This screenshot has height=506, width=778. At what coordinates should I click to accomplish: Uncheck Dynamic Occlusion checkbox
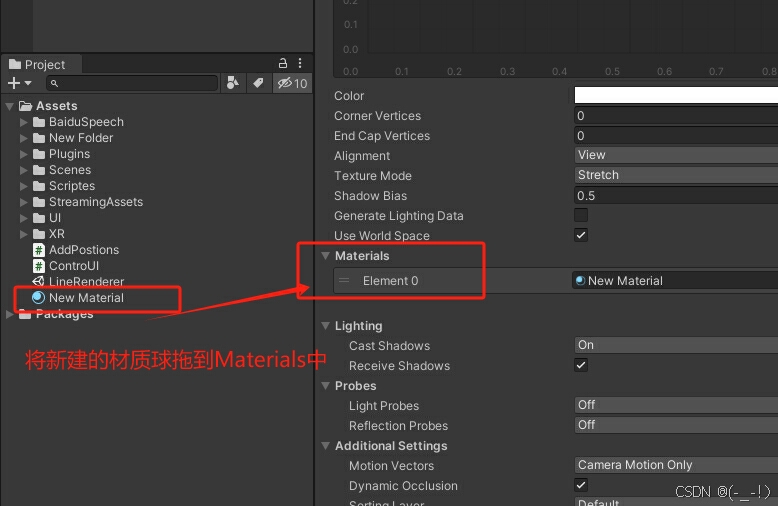point(581,485)
